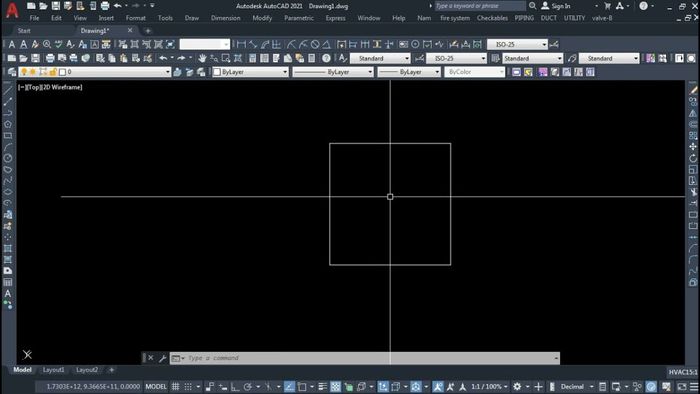
Task: Select the Rotate tool in Modify toolbar
Action: click(693, 158)
